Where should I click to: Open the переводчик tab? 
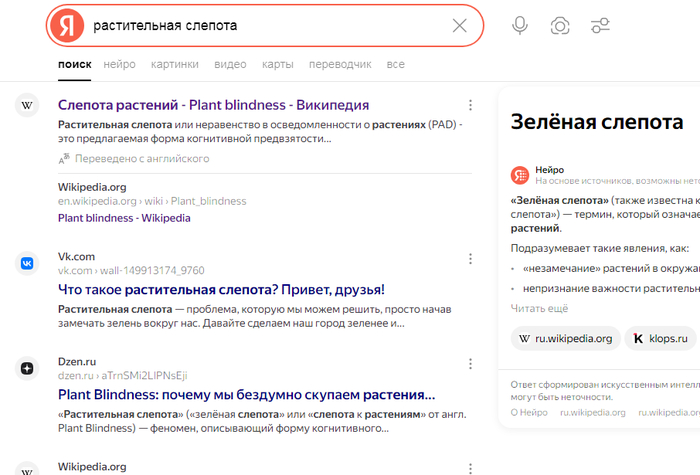click(340, 65)
